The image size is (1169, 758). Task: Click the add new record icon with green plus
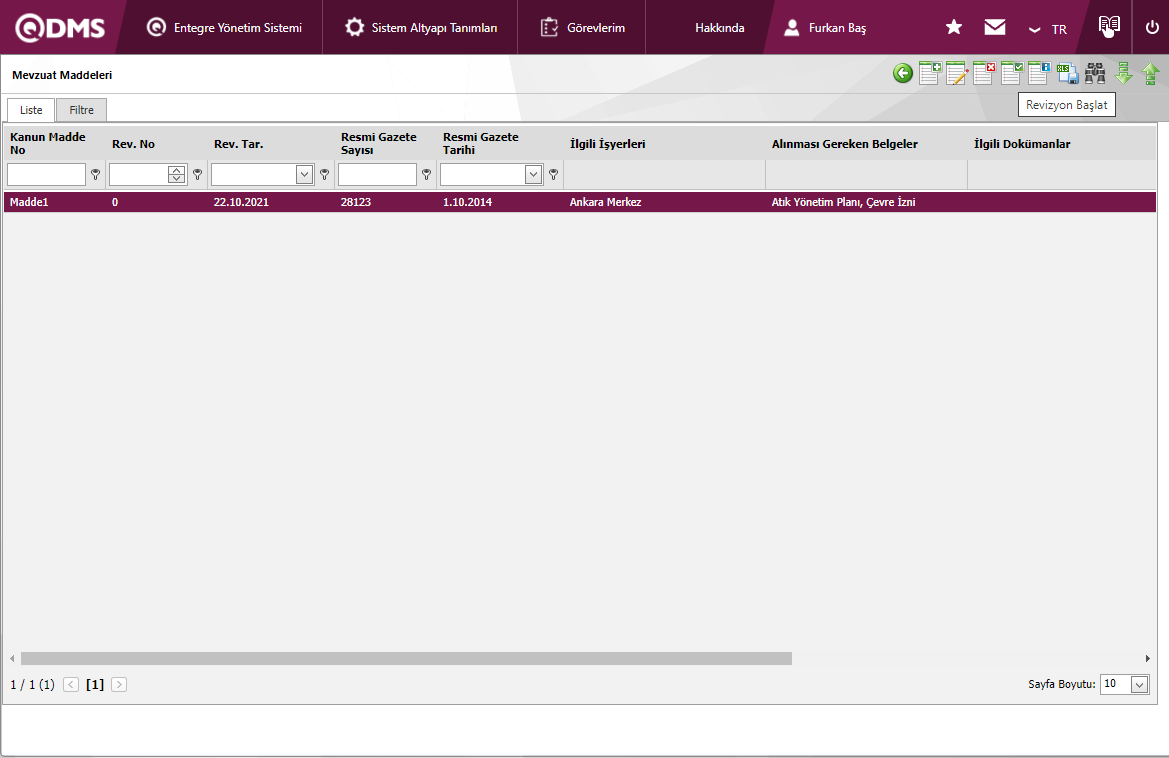pos(930,73)
